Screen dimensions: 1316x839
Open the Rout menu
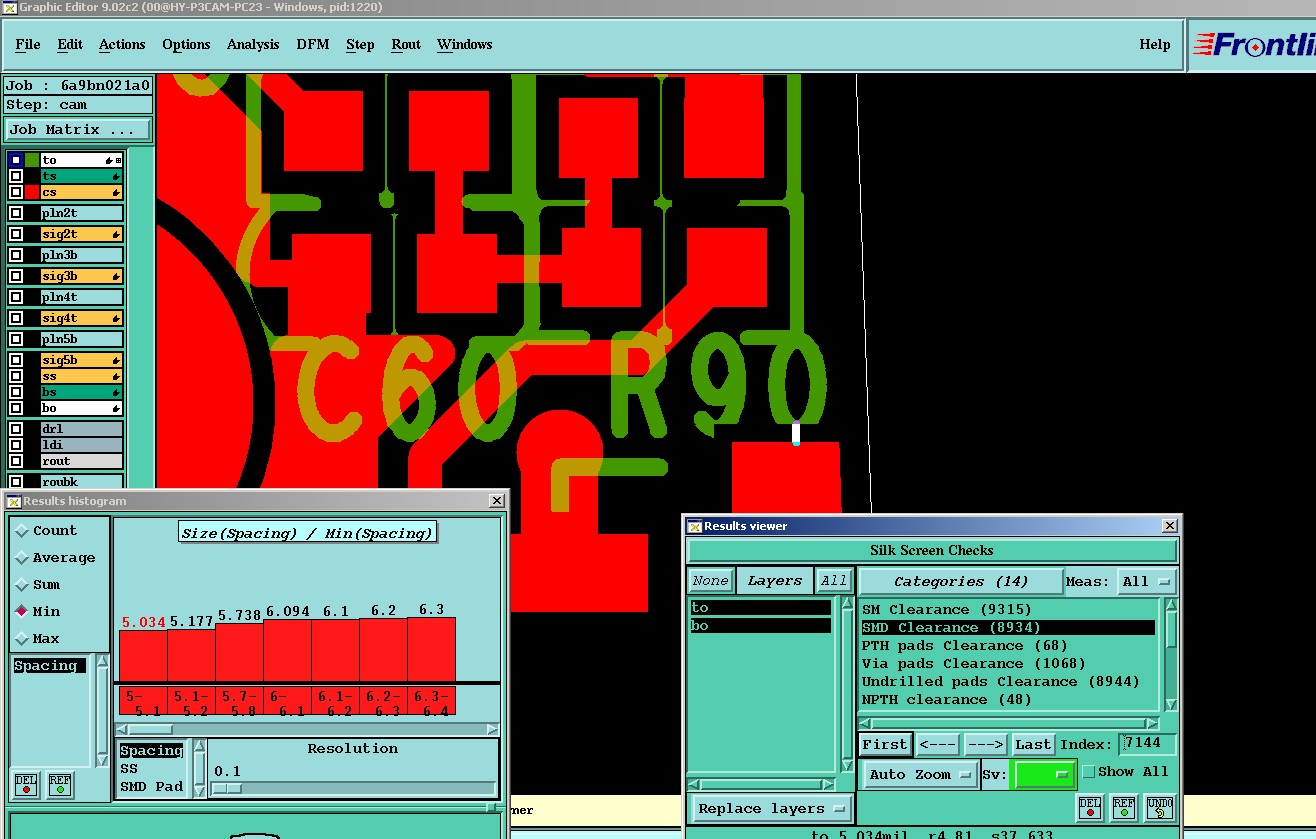[406, 44]
